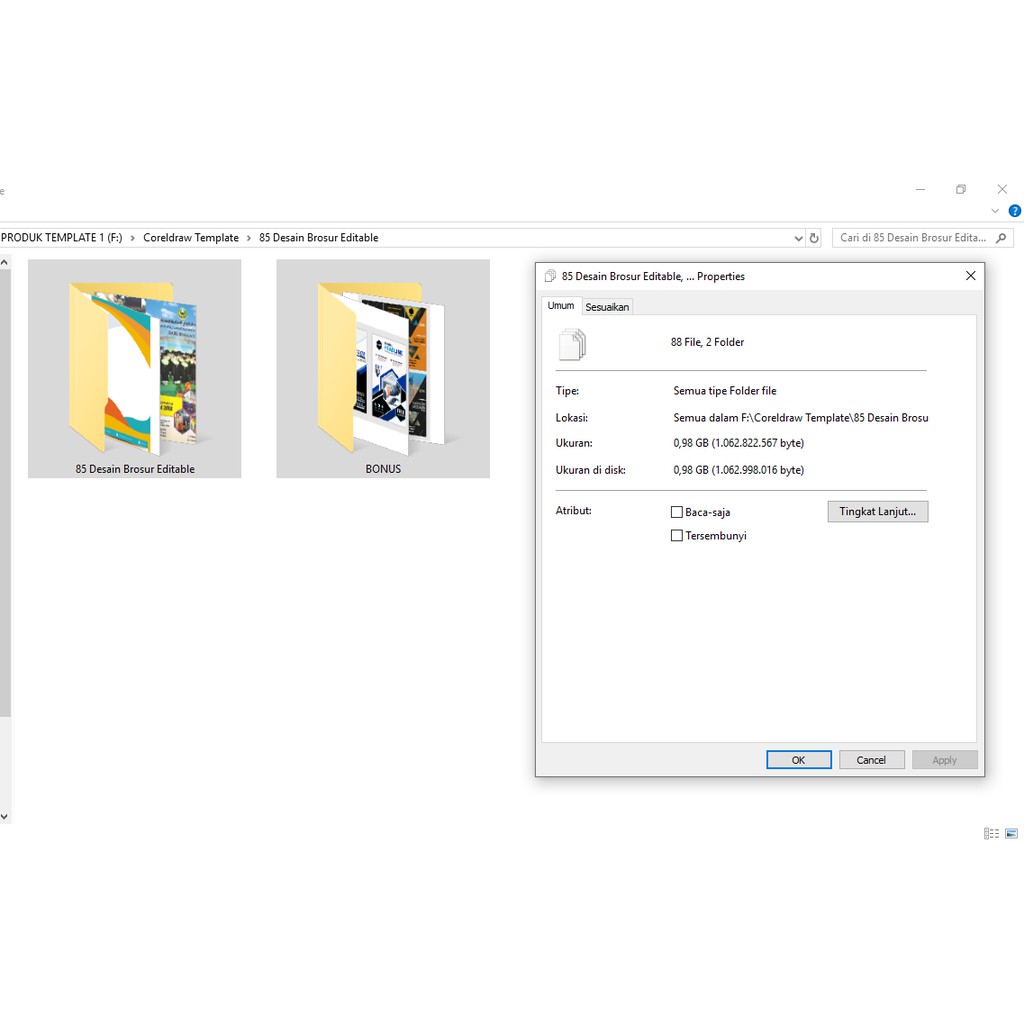Image resolution: width=1024 pixels, height=1024 pixels.
Task: Tick the Tersembunyi checkbox
Action: (x=677, y=536)
